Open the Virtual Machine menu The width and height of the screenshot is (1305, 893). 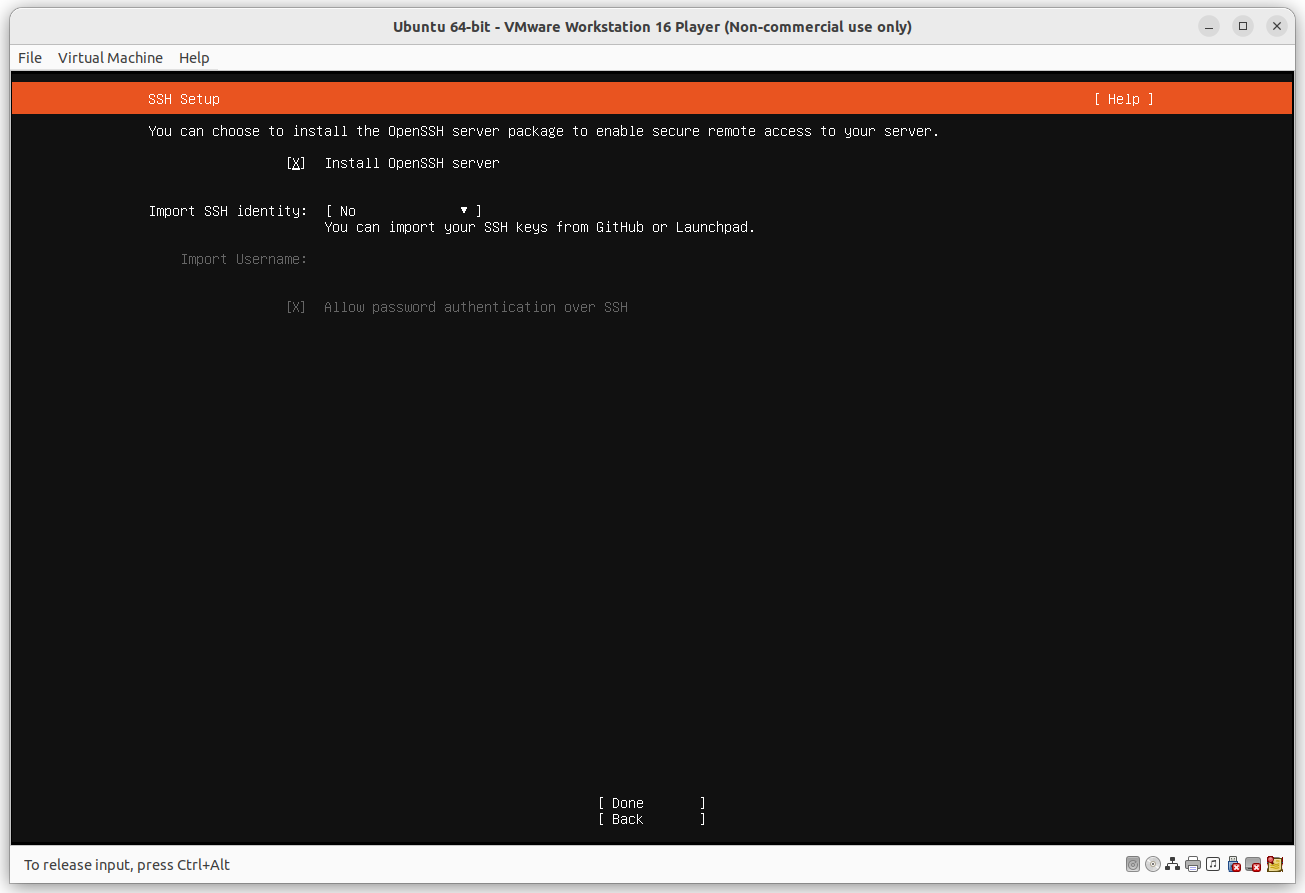pyautogui.click(x=110, y=57)
